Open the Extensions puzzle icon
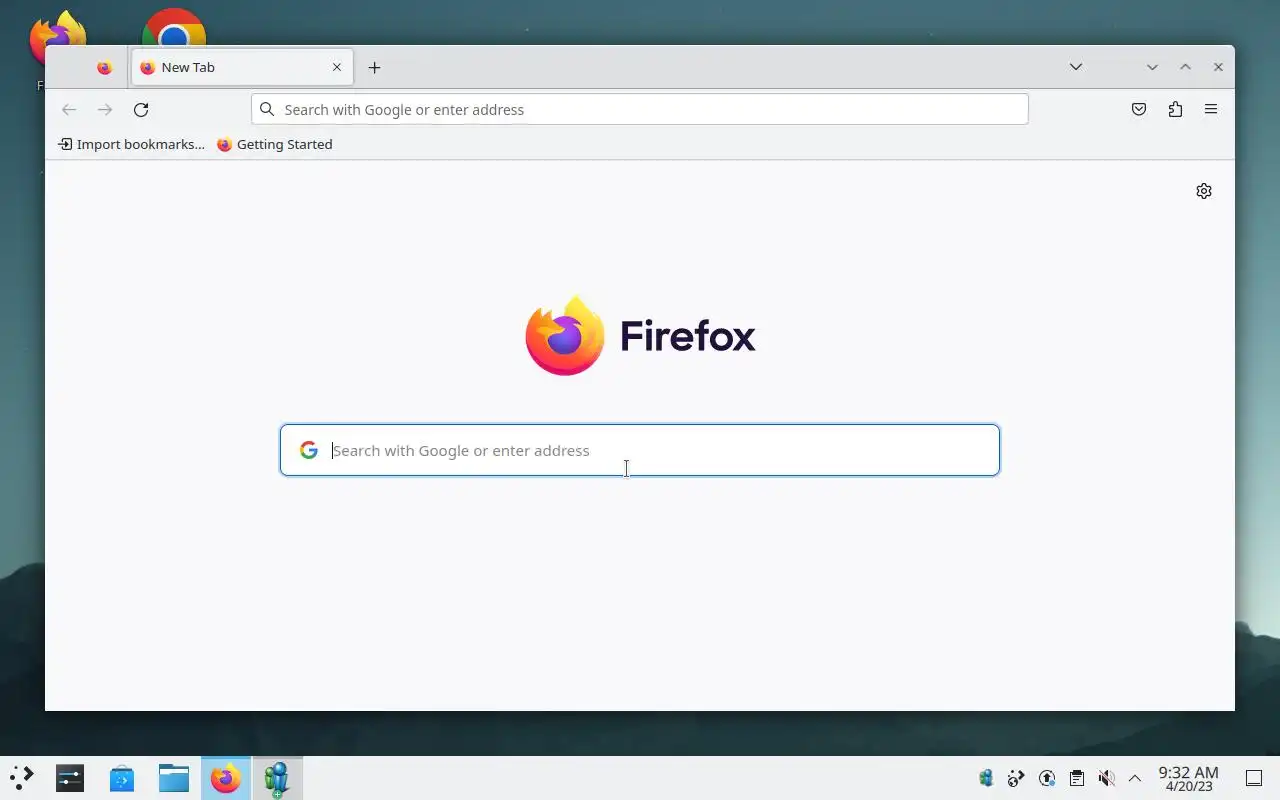 tap(1175, 109)
